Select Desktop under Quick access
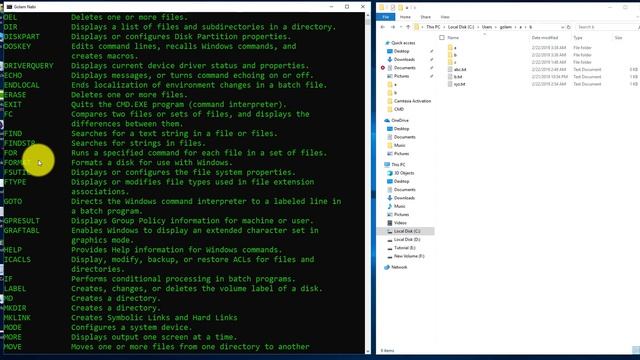 [x=402, y=51]
